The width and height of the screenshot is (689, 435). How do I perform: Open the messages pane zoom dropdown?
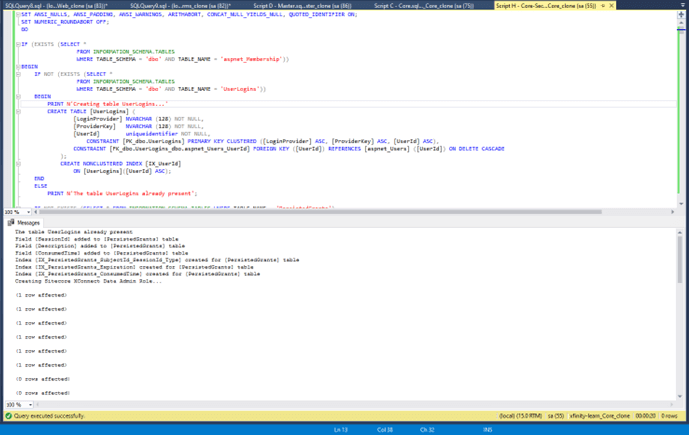coord(28,405)
